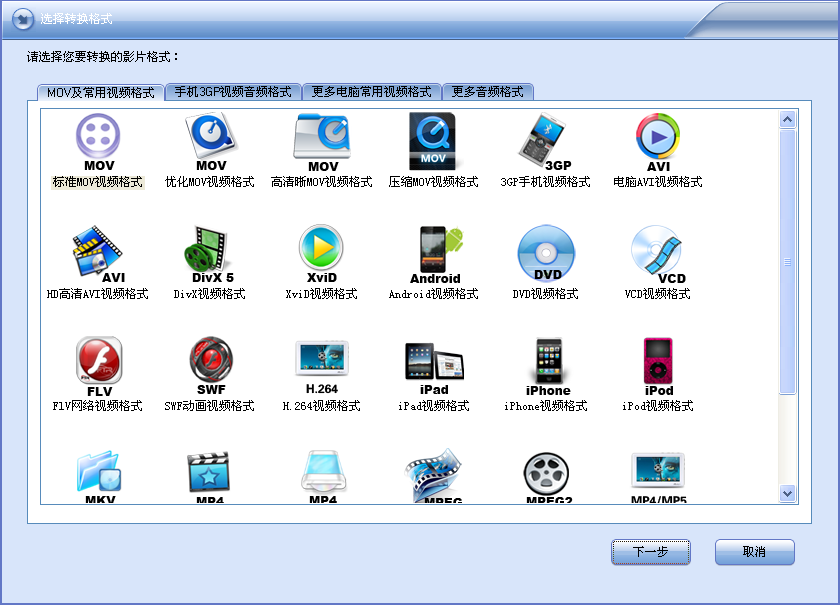The image size is (840, 605).
Task: Click the 下一步 button
Action: [650, 552]
